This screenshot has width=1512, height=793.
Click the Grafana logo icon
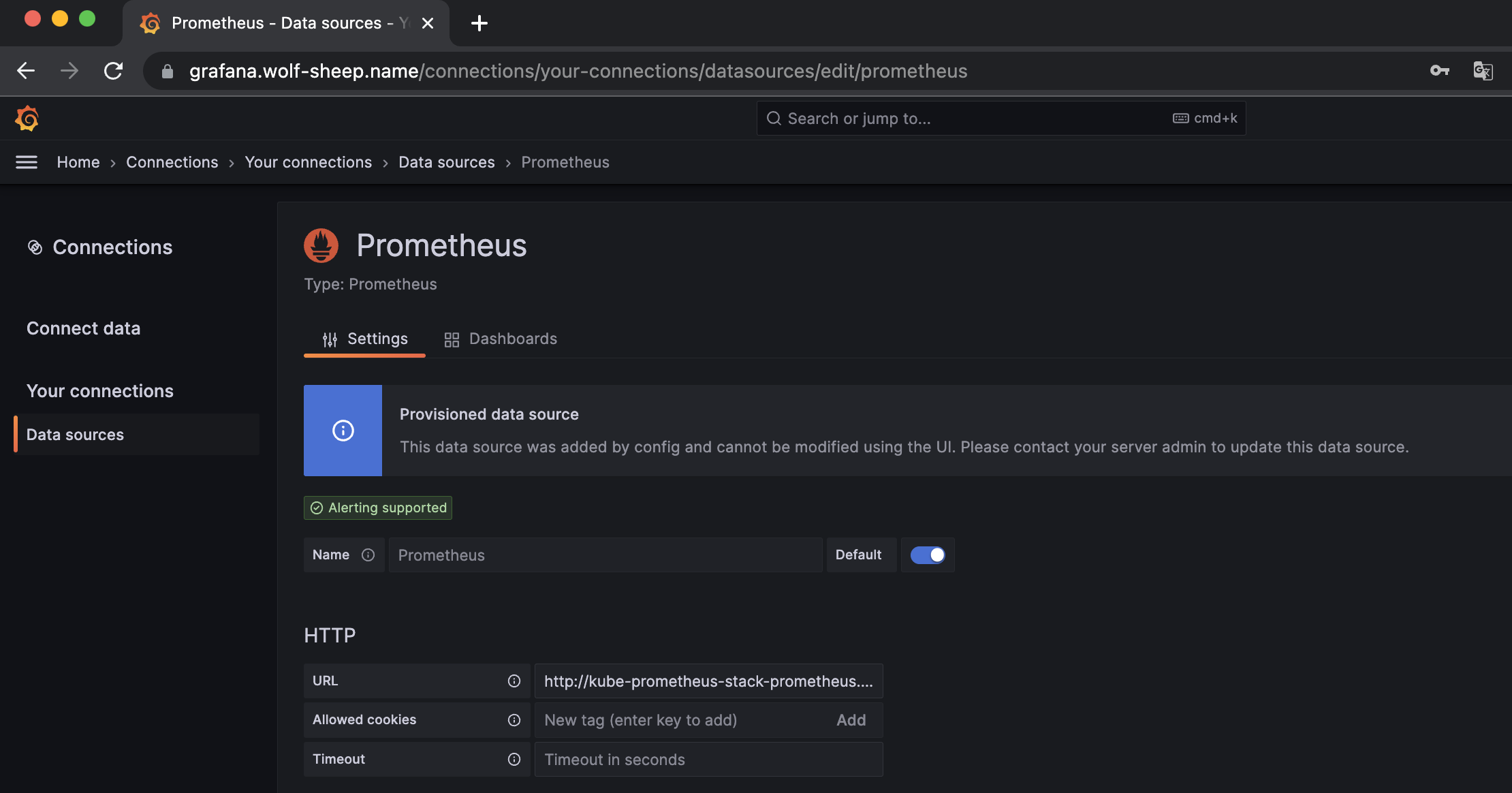pyautogui.click(x=27, y=119)
